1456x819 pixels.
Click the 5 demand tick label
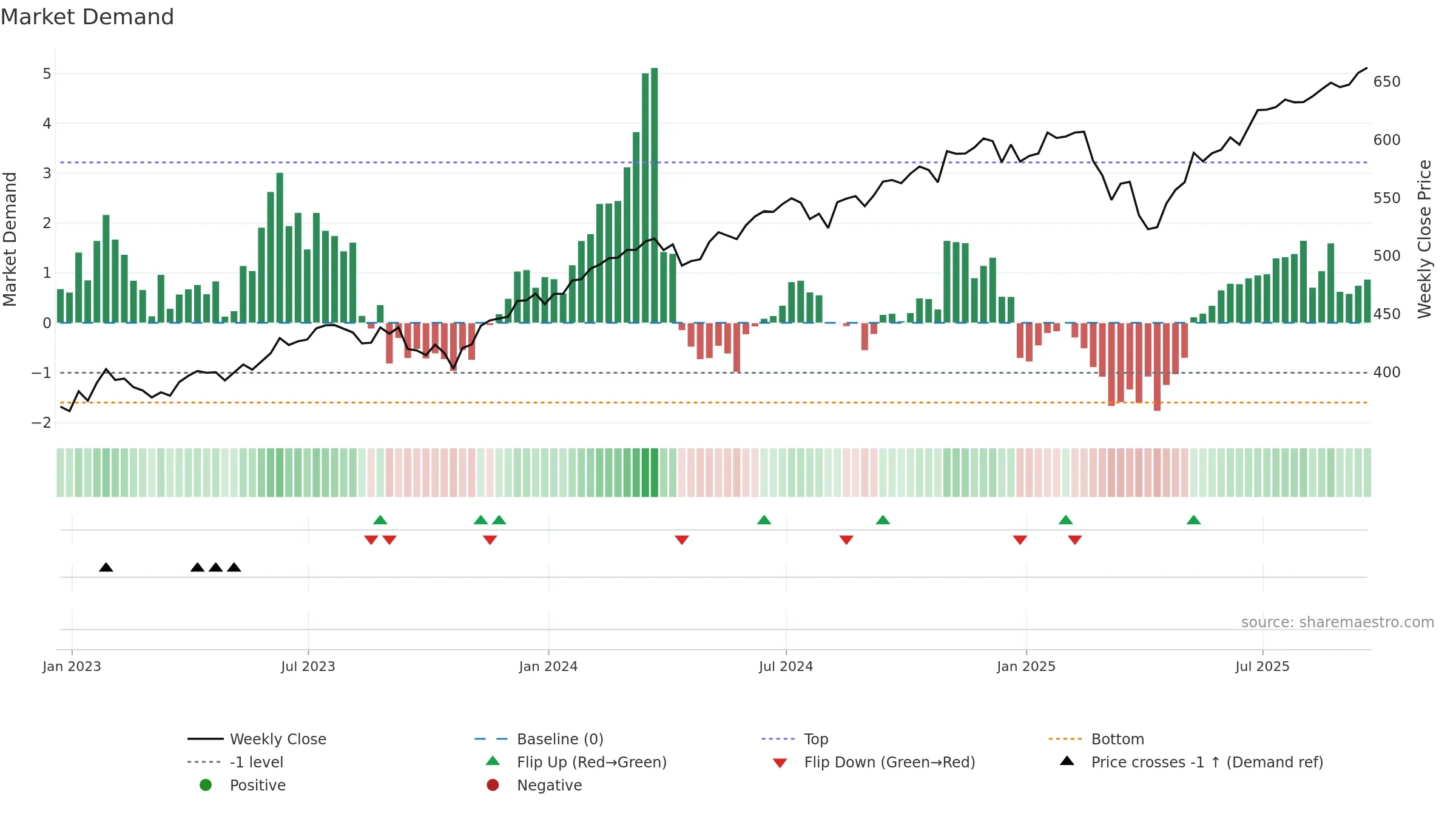tap(47, 74)
